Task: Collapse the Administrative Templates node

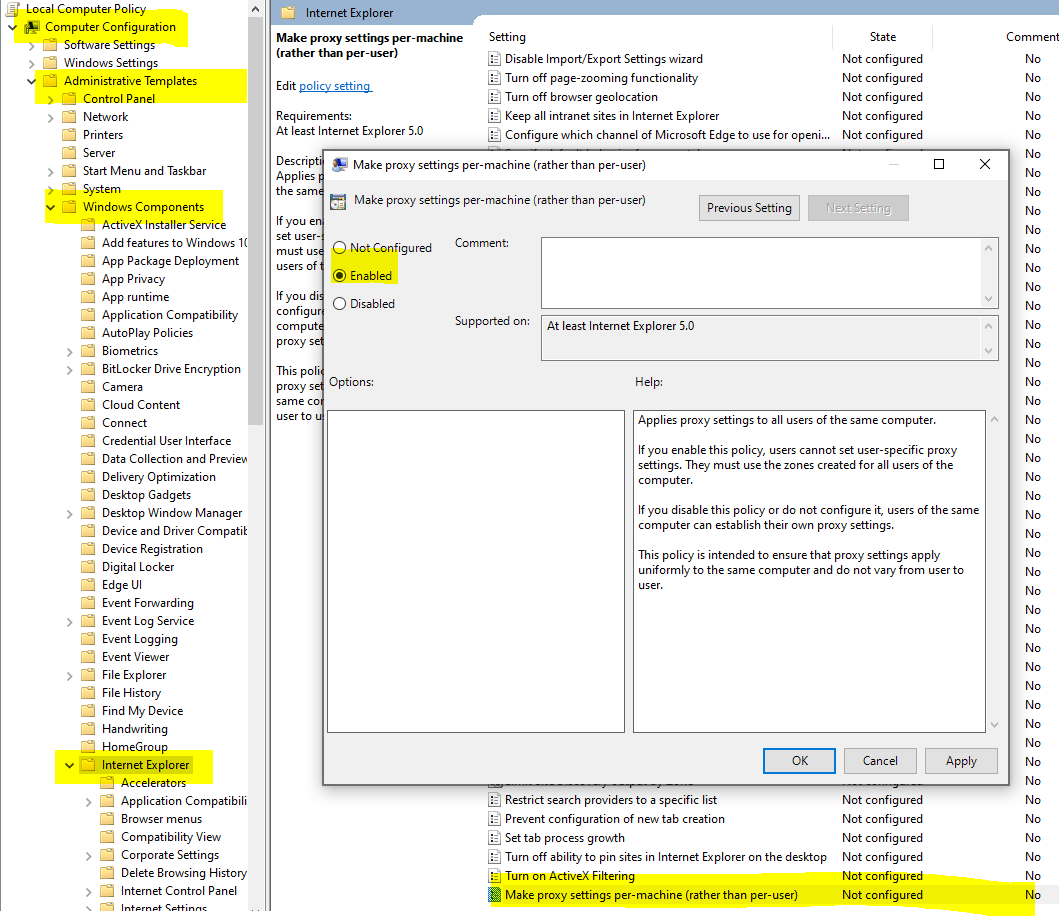Action: (x=31, y=81)
